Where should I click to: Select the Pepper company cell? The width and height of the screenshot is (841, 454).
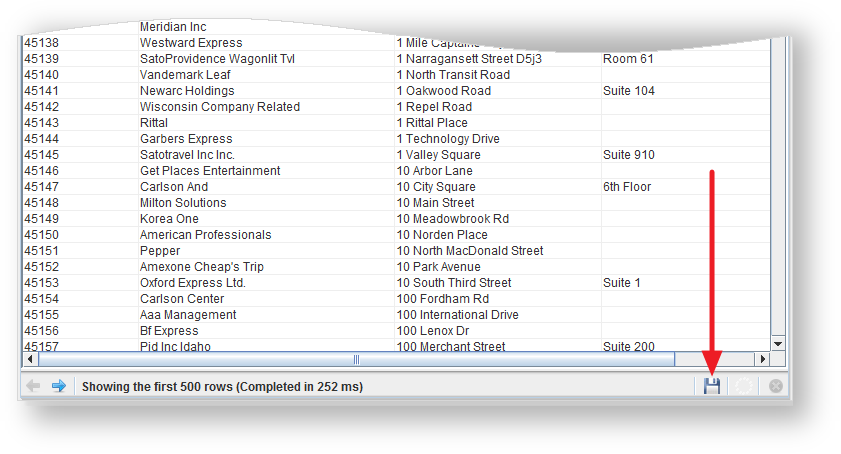[x=266, y=251]
